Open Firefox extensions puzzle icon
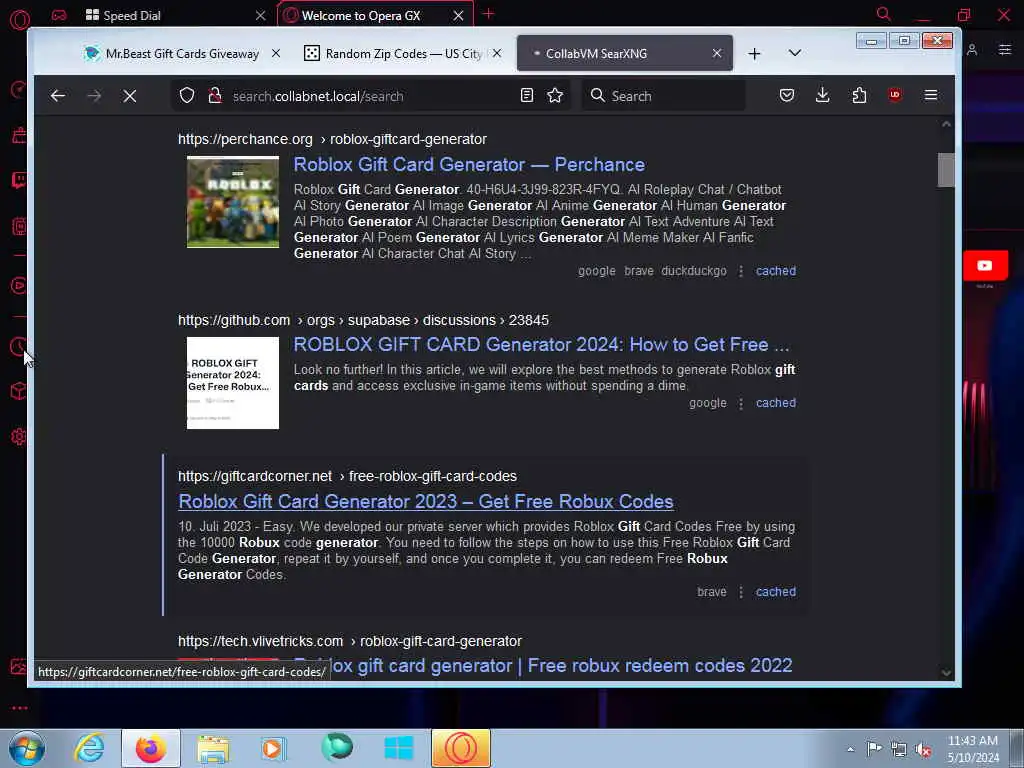The height and width of the screenshot is (768, 1024). coord(859,95)
